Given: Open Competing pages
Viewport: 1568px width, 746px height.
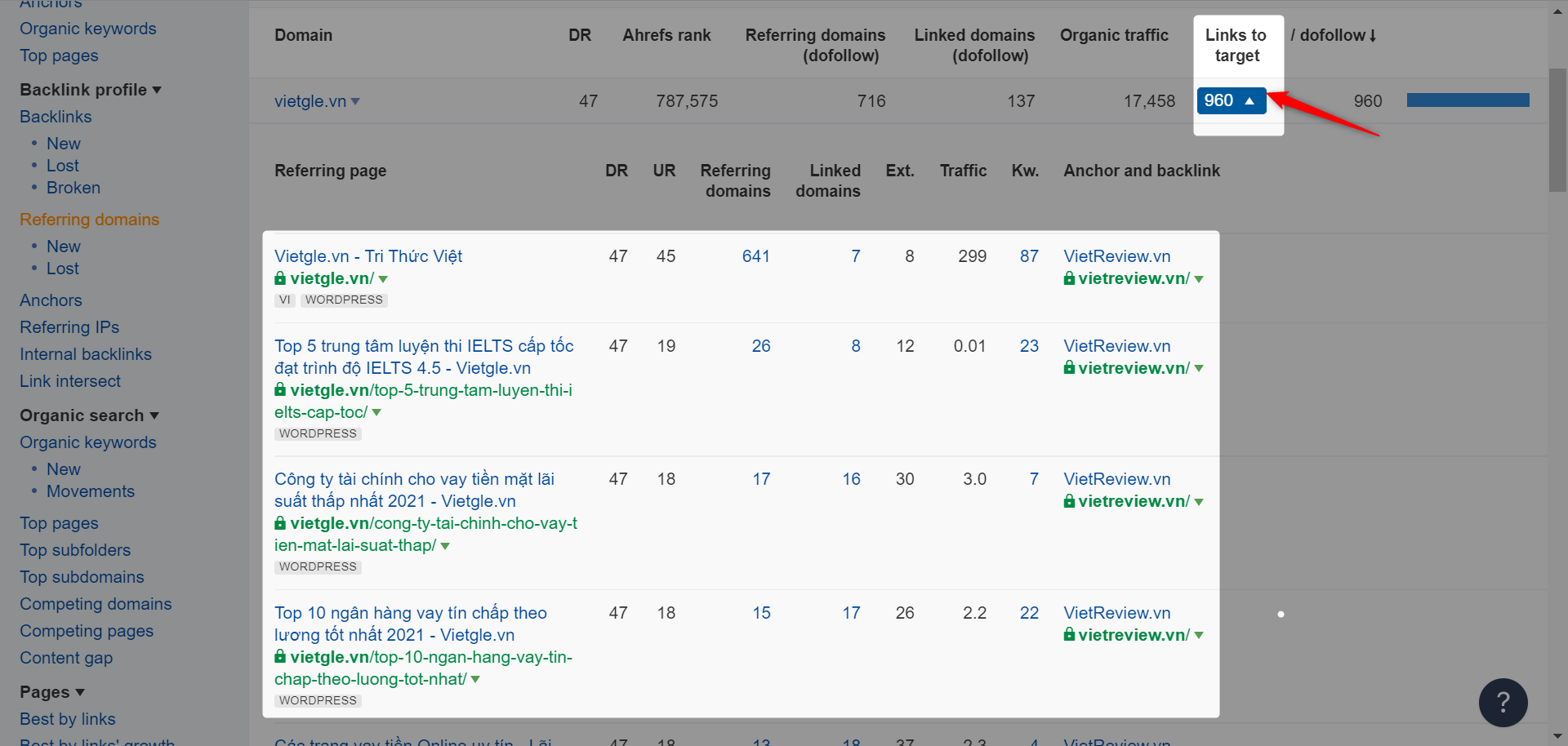Looking at the screenshot, I should coord(87,631).
